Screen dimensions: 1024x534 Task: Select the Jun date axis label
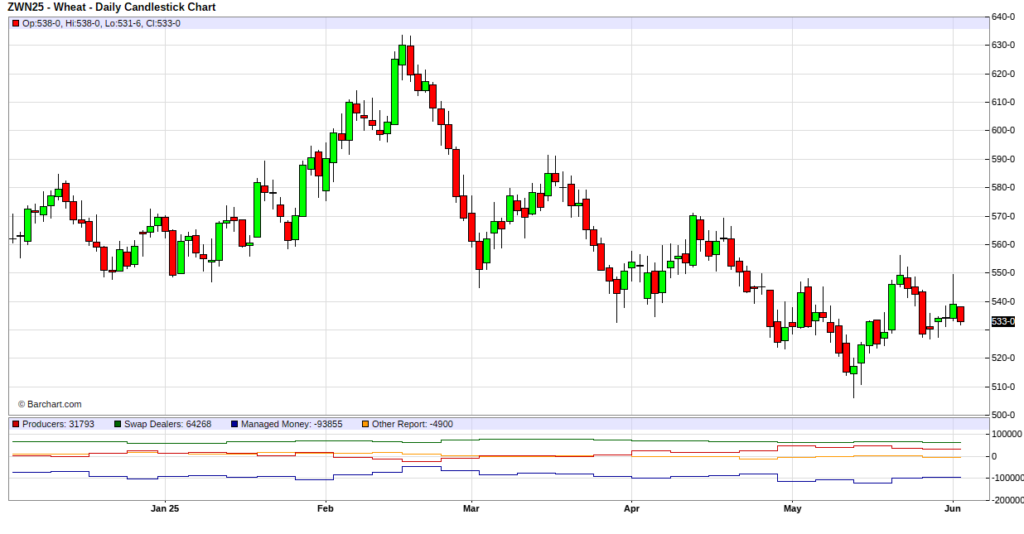point(953,510)
